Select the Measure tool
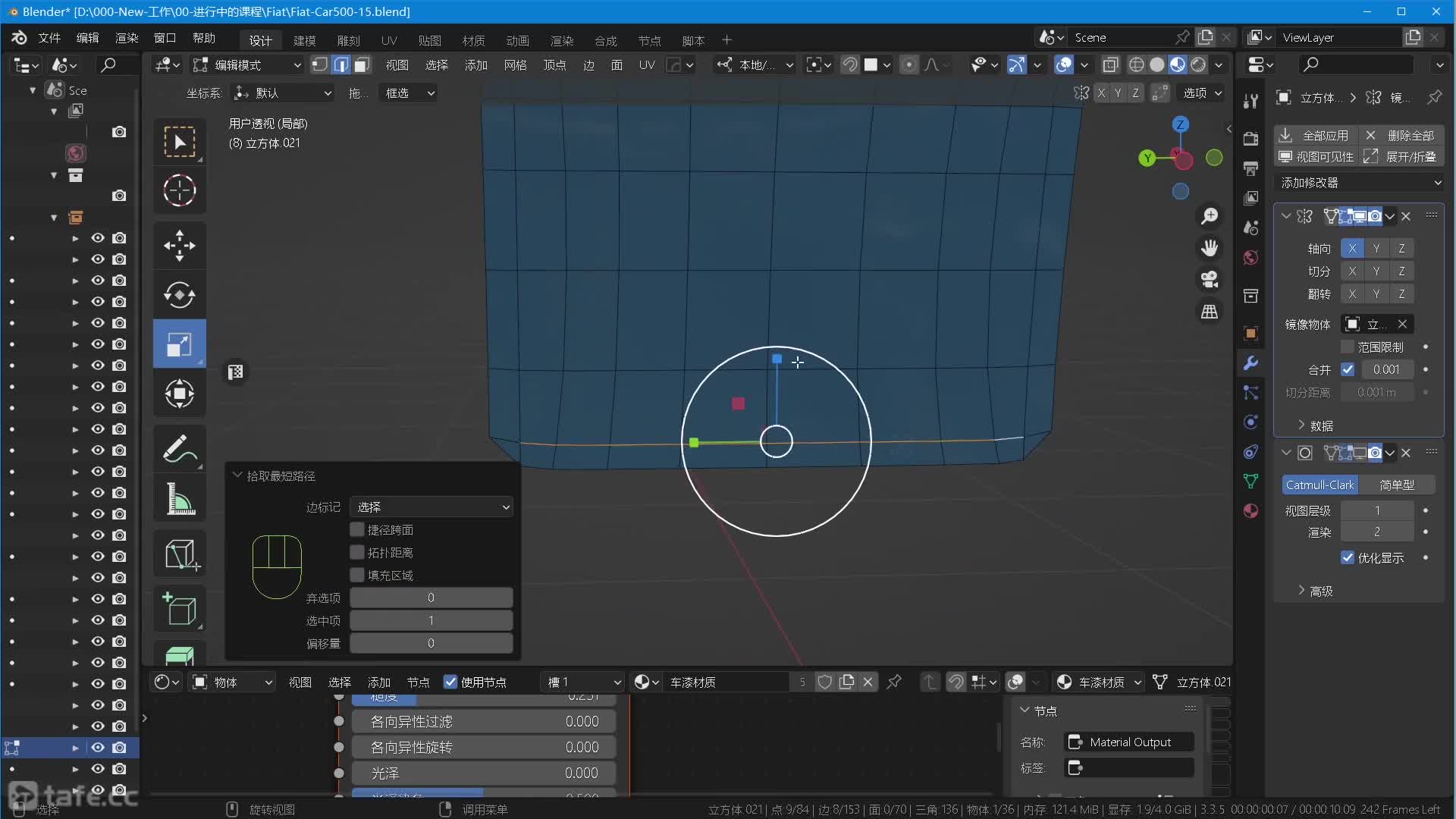This screenshot has width=1456, height=819. pyautogui.click(x=180, y=498)
